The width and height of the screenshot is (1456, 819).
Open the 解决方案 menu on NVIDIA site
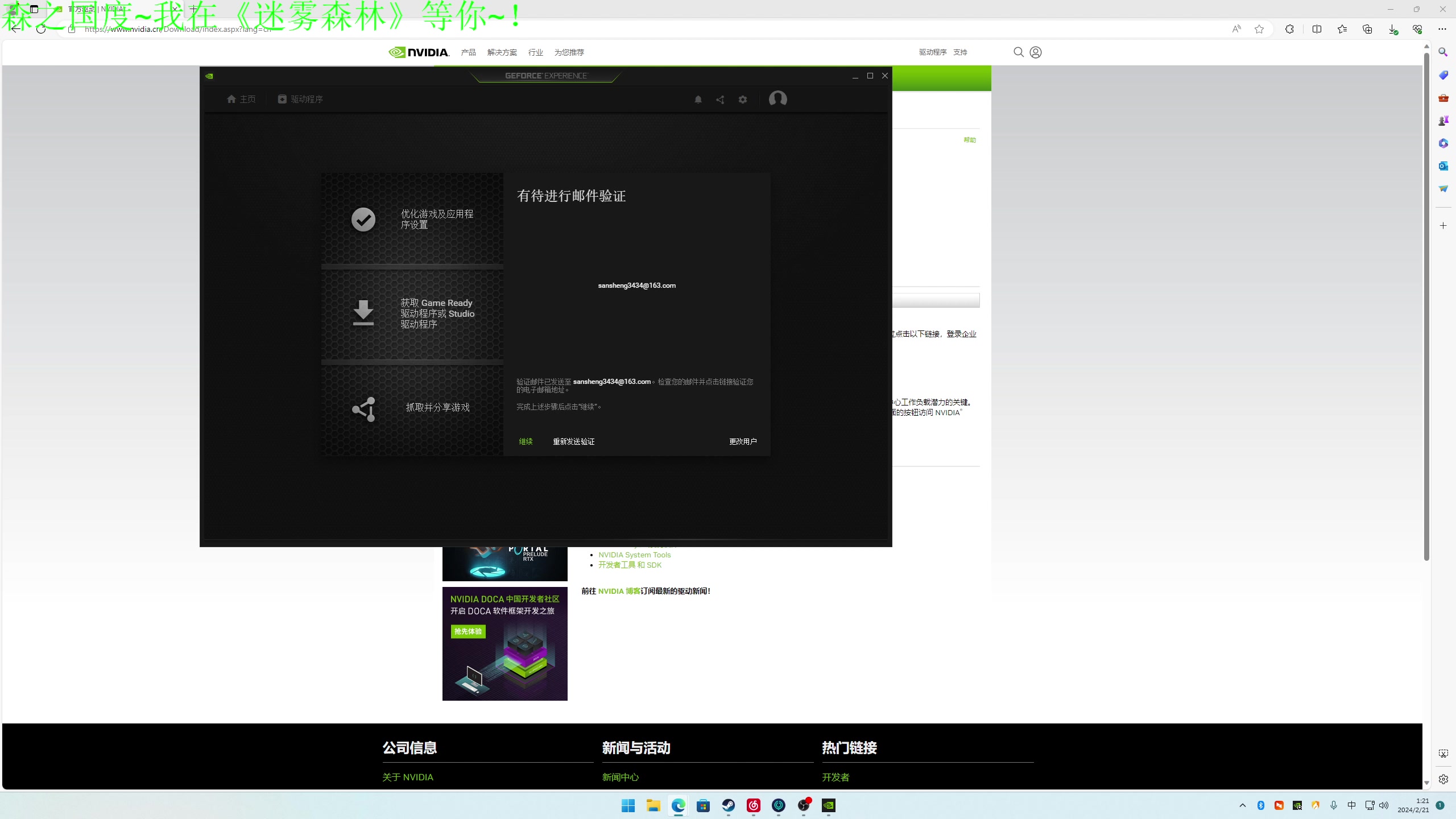tap(502, 52)
